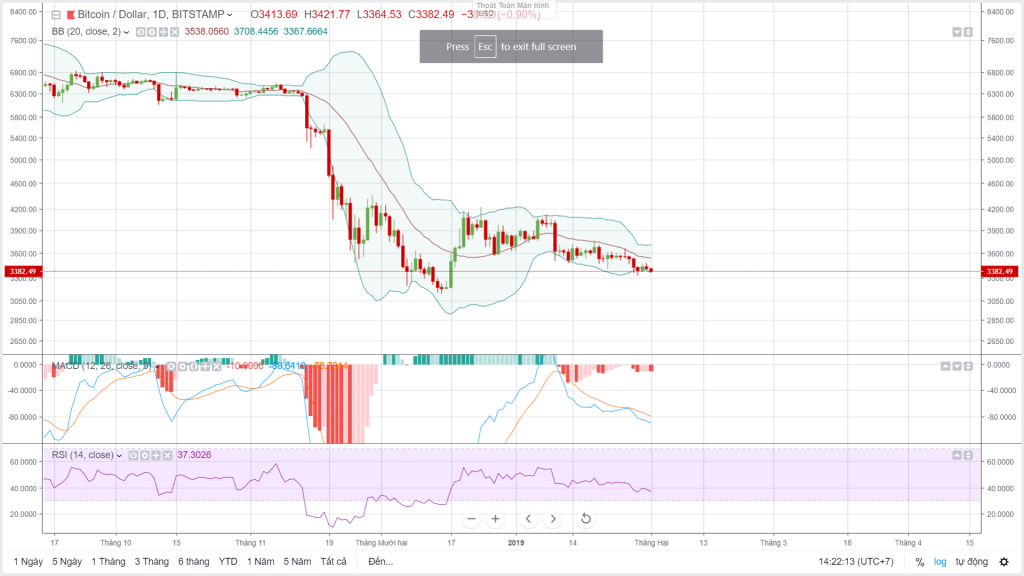Select the YTD time range
This screenshot has width=1024, height=576.
click(x=228, y=562)
